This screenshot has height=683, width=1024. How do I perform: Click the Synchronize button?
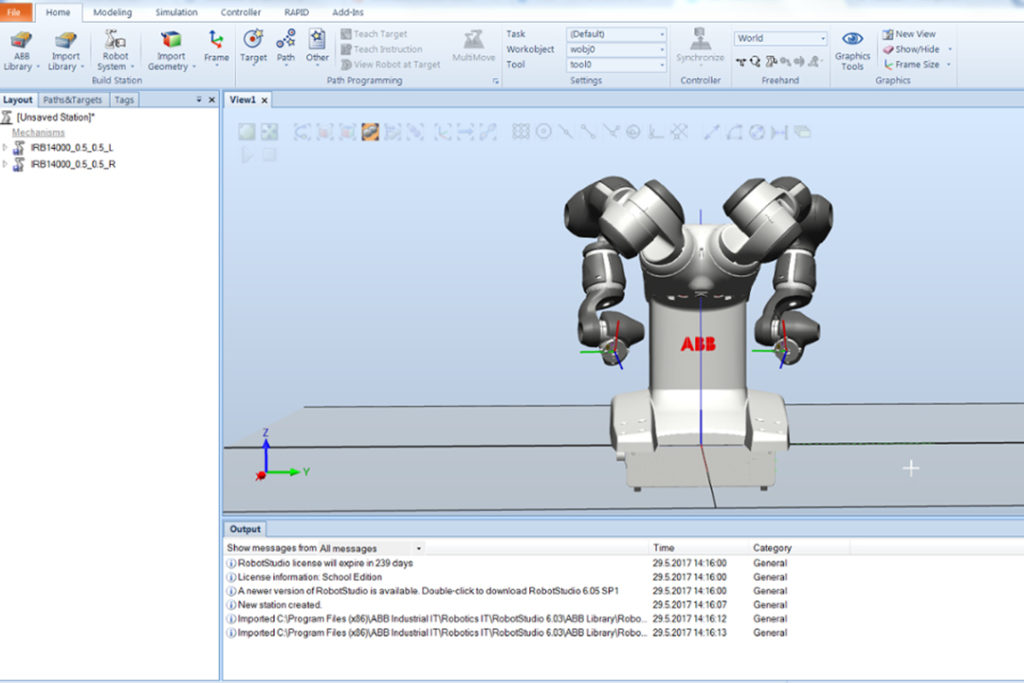tap(700, 46)
